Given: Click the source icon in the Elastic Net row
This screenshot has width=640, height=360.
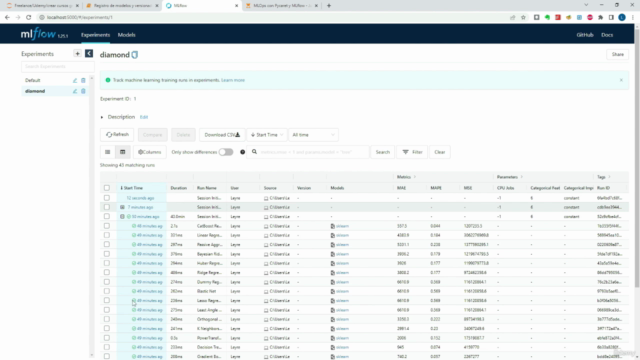Looking at the screenshot, I should 266,291.
